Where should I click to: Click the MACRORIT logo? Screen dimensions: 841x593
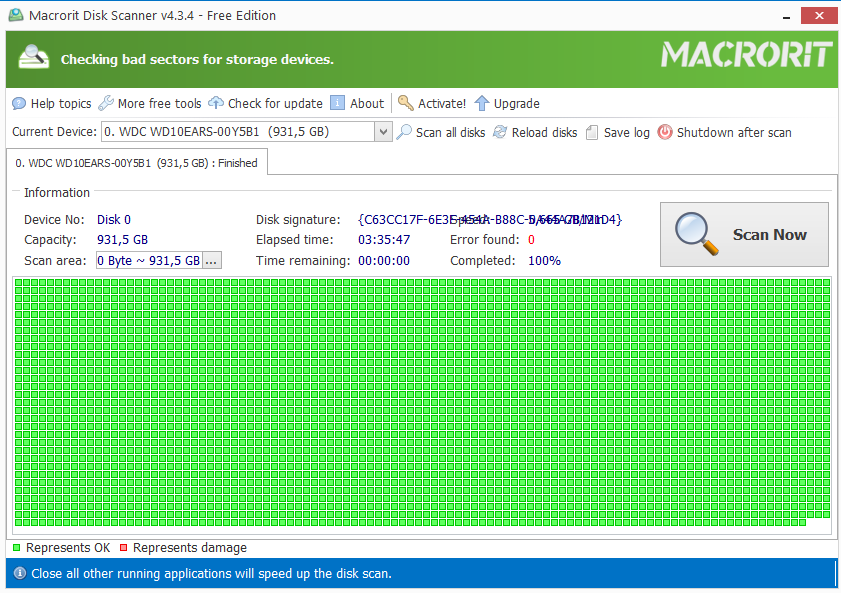coord(747,55)
